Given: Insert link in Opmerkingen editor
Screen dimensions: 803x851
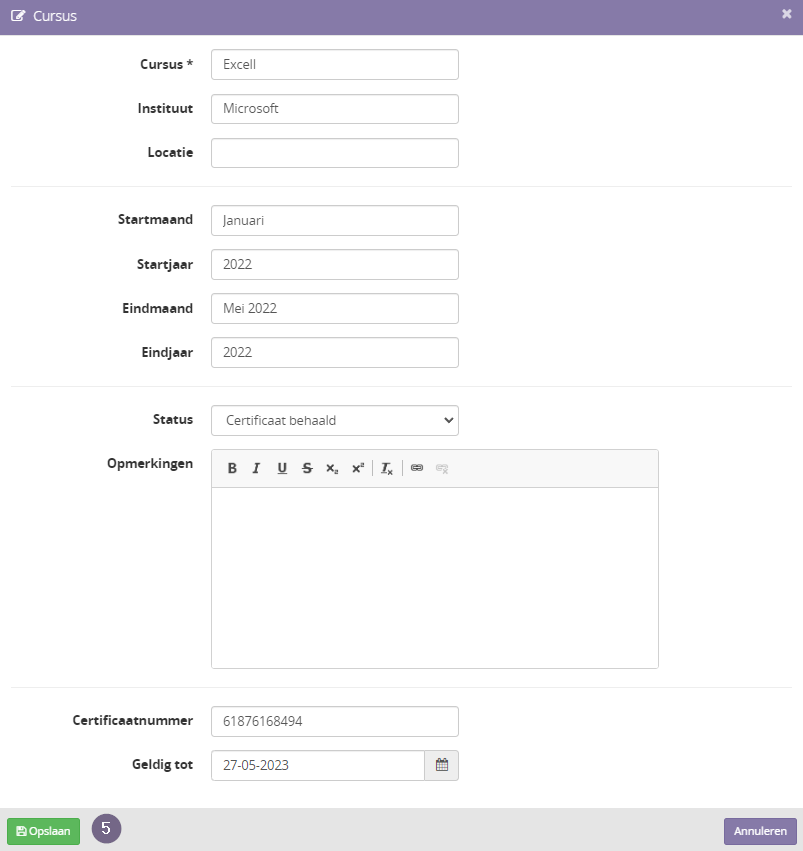Looking at the screenshot, I should [x=417, y=468].
